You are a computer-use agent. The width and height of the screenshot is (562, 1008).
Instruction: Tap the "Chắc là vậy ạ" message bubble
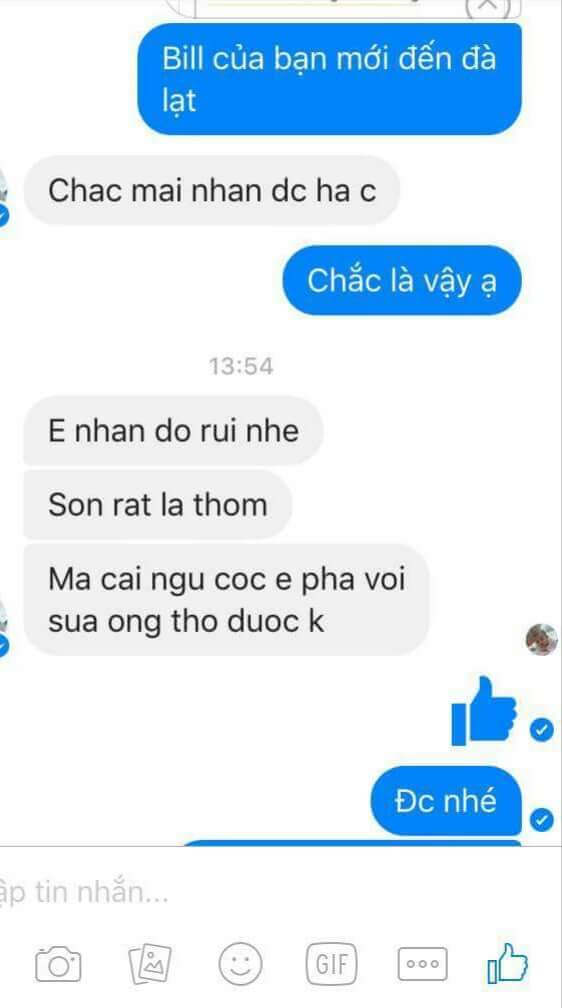[x=403, y=280]
